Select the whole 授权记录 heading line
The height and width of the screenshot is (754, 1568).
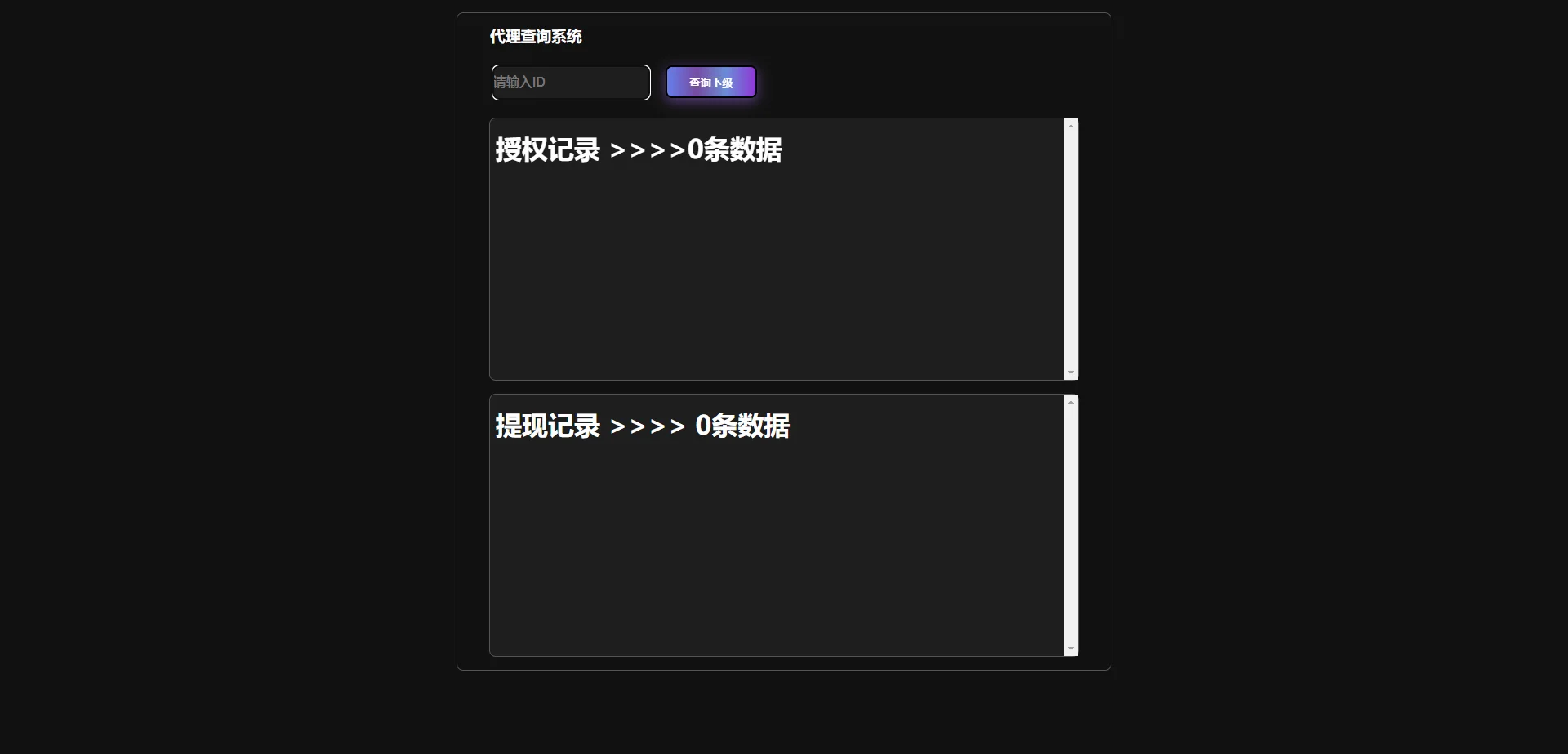(639, 150)
